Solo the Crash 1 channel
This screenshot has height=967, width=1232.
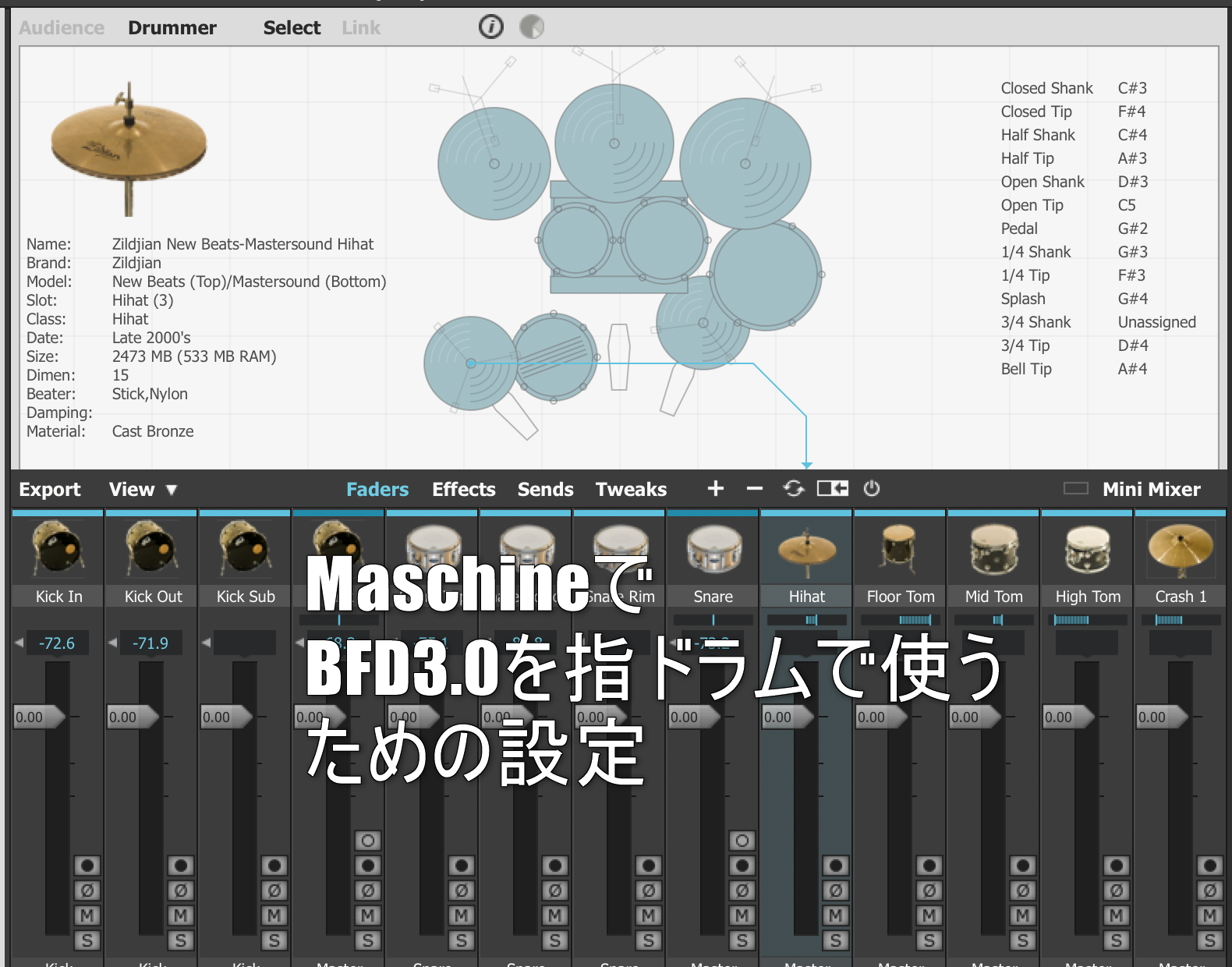pos(1209,940)
